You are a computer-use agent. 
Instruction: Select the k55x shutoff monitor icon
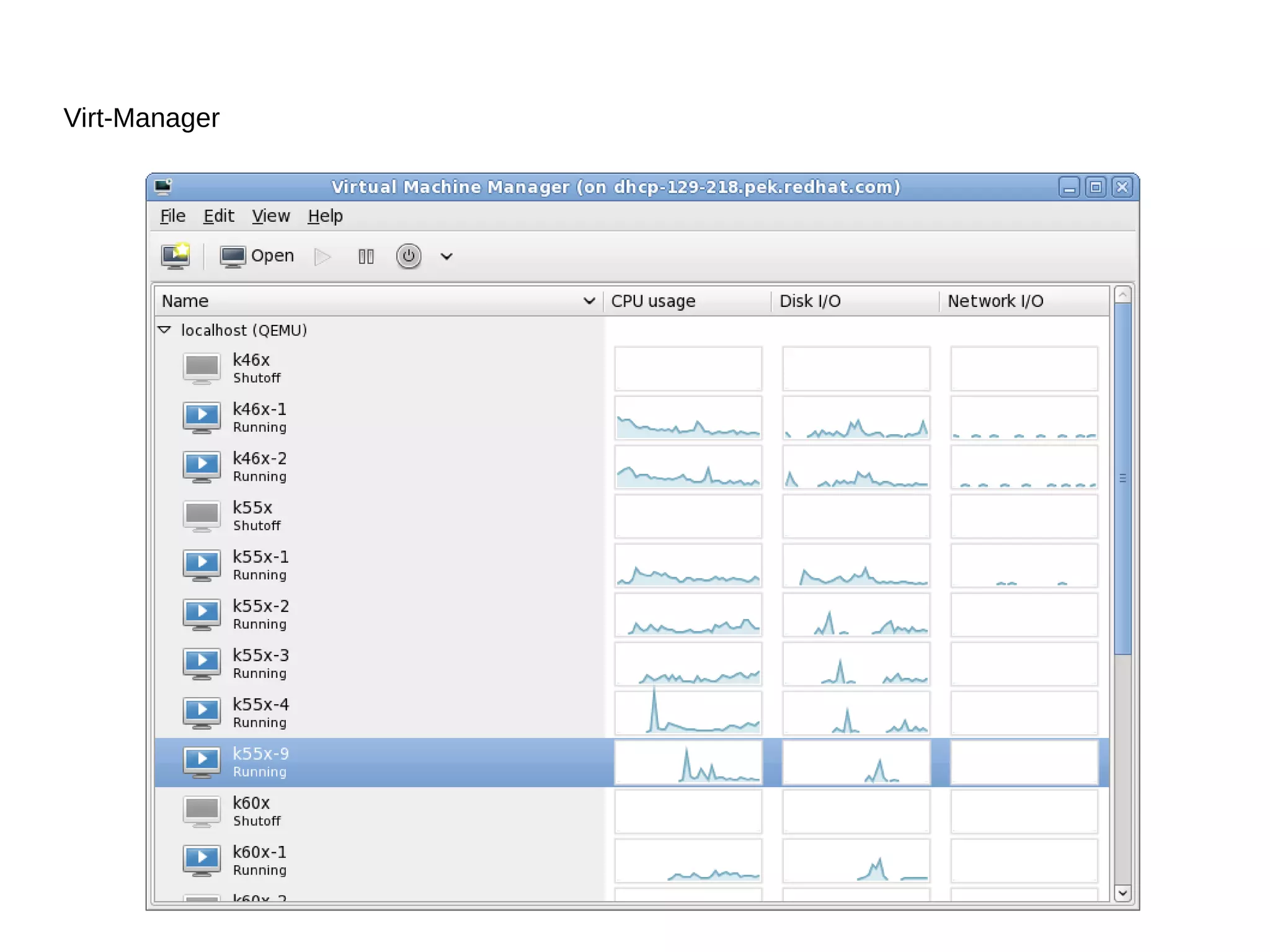pos(202,516)
